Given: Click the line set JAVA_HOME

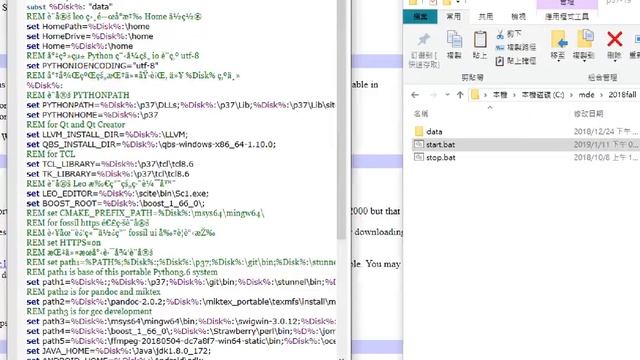Looking at the screenshot, I should point(119,351).
